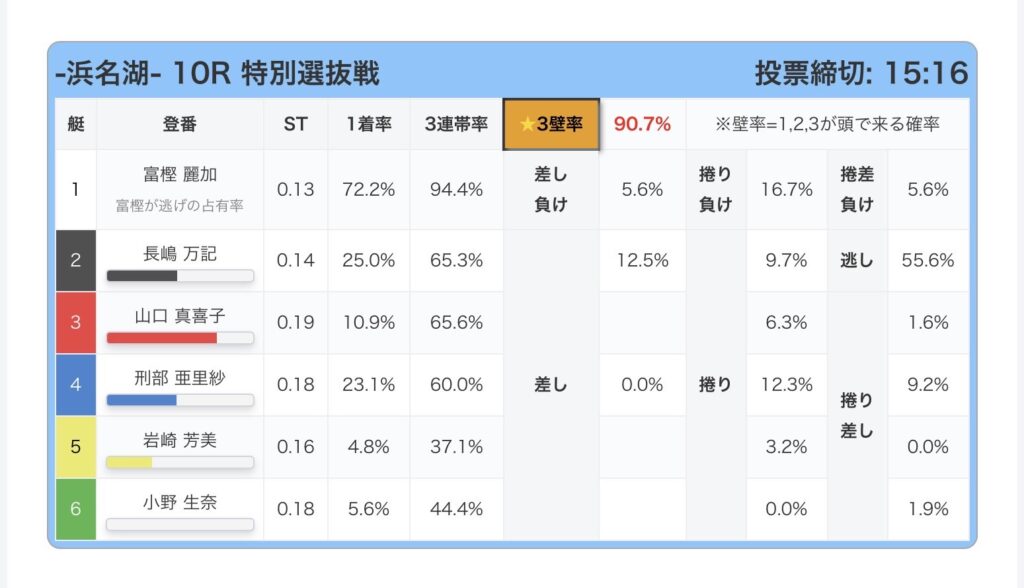This screenshot has height=588, width=1024.
Task: Click the red 90.7% wall rate value
Action: tap(642, 124)
